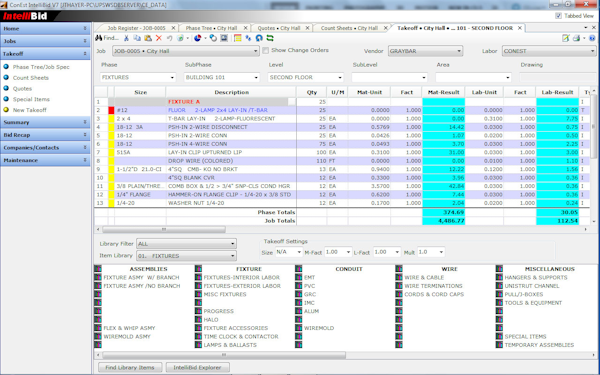This screenshot has width=600, height=375.
Task: Switch to Job Register JOB-0005 tab
Action: 136,28
